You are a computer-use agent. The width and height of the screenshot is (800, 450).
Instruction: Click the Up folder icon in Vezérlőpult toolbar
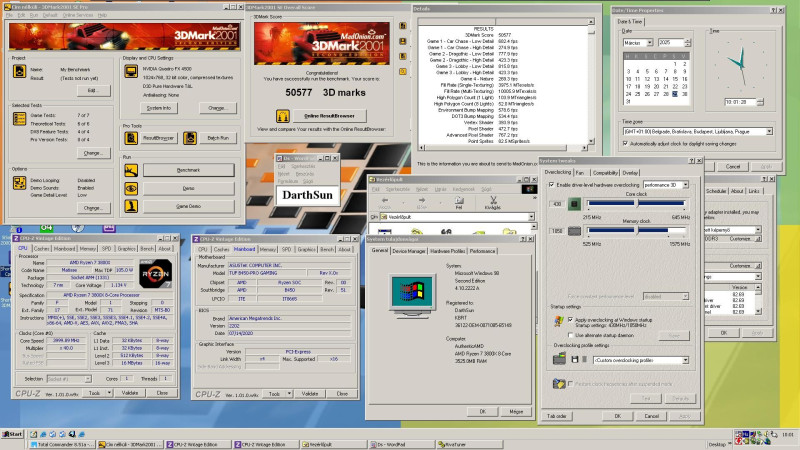point(459,203)
